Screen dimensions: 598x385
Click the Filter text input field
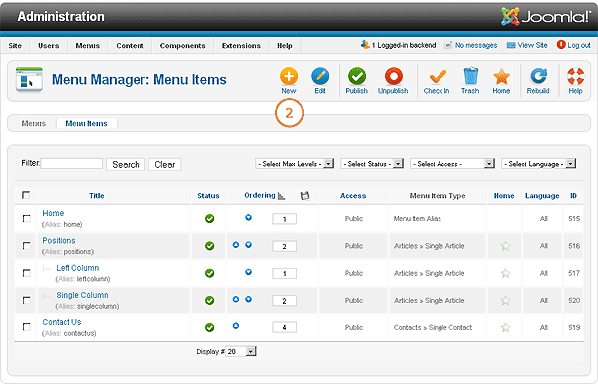click(72, 164)
